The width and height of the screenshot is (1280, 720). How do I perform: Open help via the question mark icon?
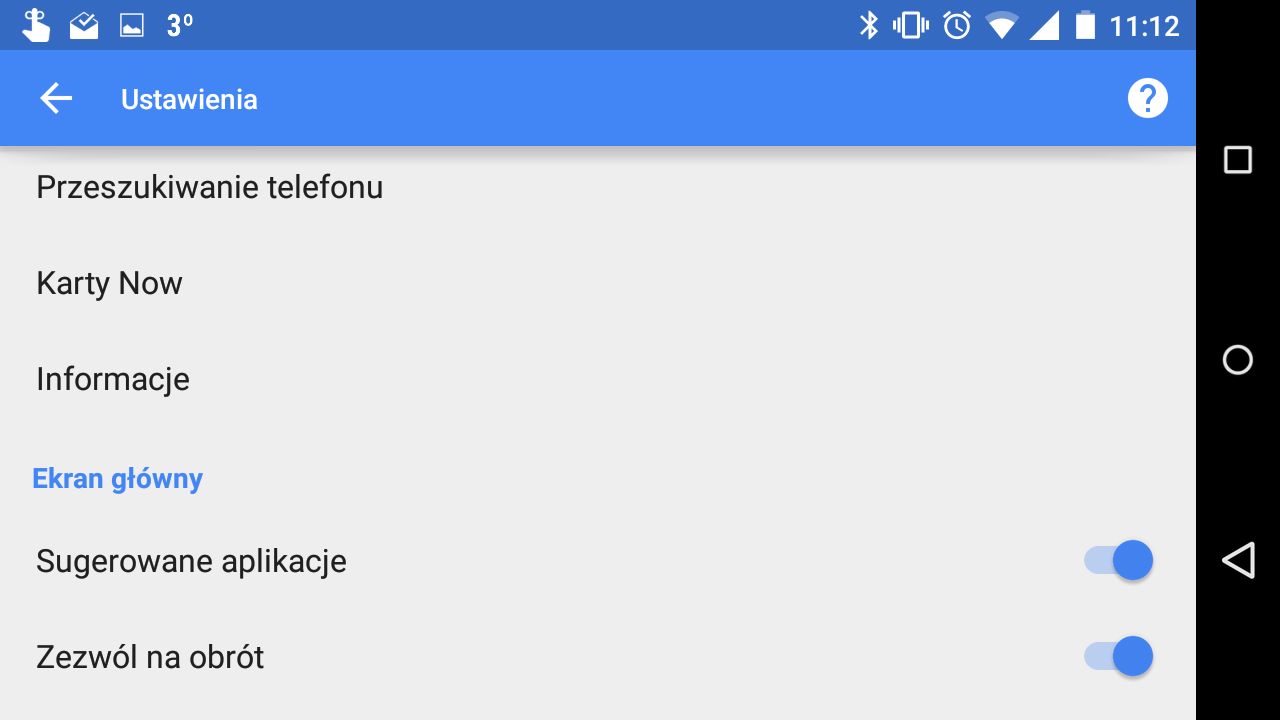[x=1147, y=99]
